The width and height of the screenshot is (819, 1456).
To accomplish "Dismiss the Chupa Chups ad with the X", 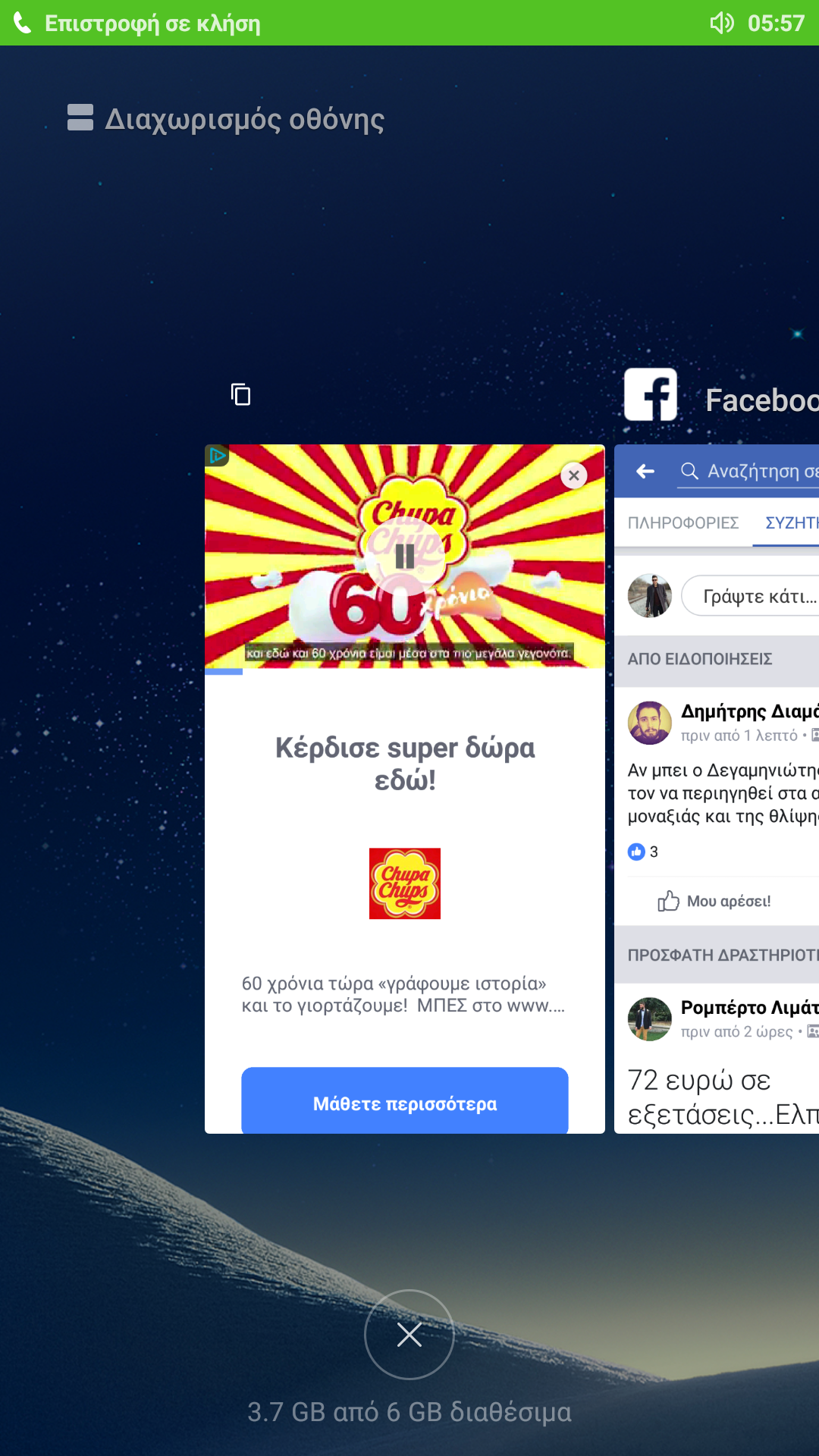I will (x=574, y=475).
